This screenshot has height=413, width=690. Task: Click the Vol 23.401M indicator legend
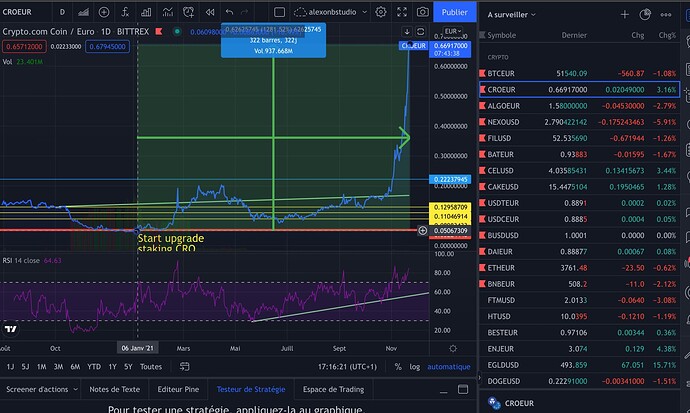[x=23, y=62]
